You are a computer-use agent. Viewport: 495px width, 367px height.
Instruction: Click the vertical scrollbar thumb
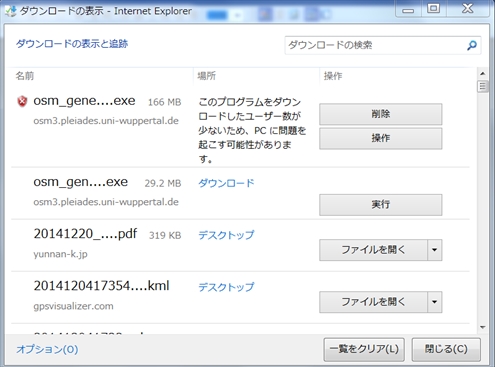483,87
